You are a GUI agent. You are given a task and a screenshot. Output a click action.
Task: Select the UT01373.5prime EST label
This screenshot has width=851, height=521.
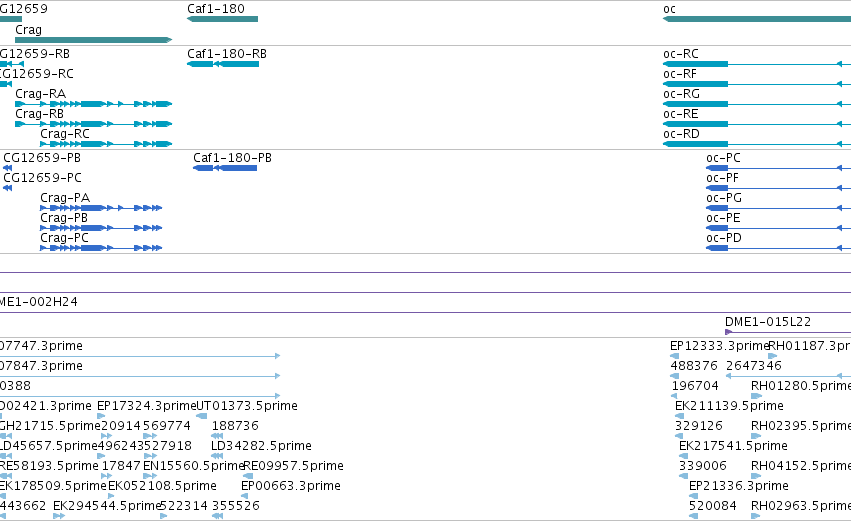pos(247,406)
